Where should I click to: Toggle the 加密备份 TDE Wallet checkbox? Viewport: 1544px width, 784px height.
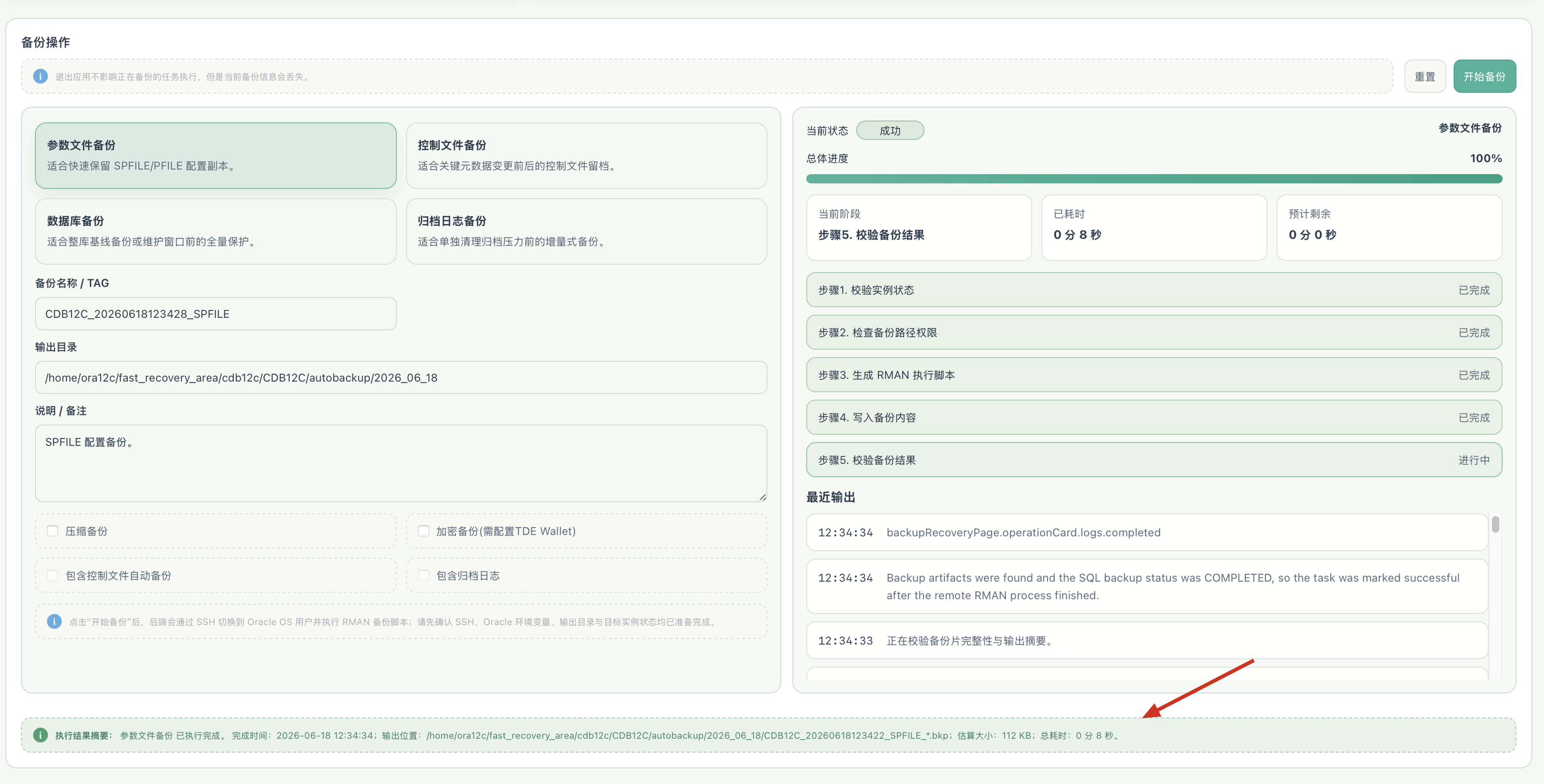[x=424, y=530]
